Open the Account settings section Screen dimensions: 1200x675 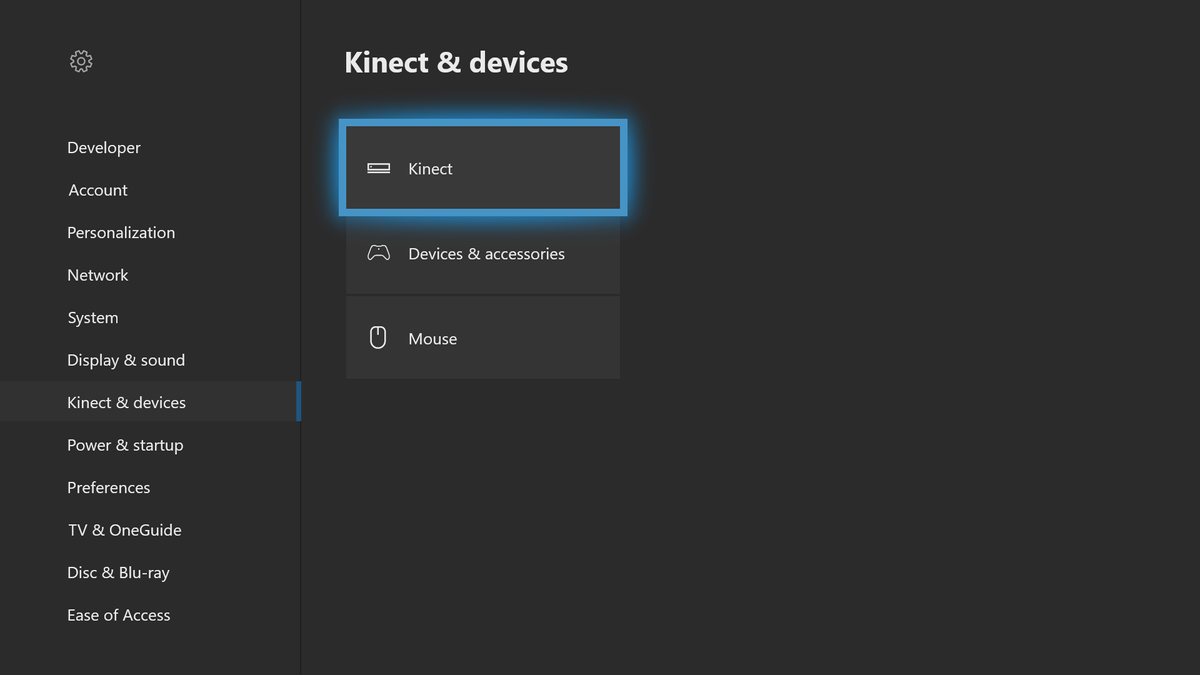[97, 189]
